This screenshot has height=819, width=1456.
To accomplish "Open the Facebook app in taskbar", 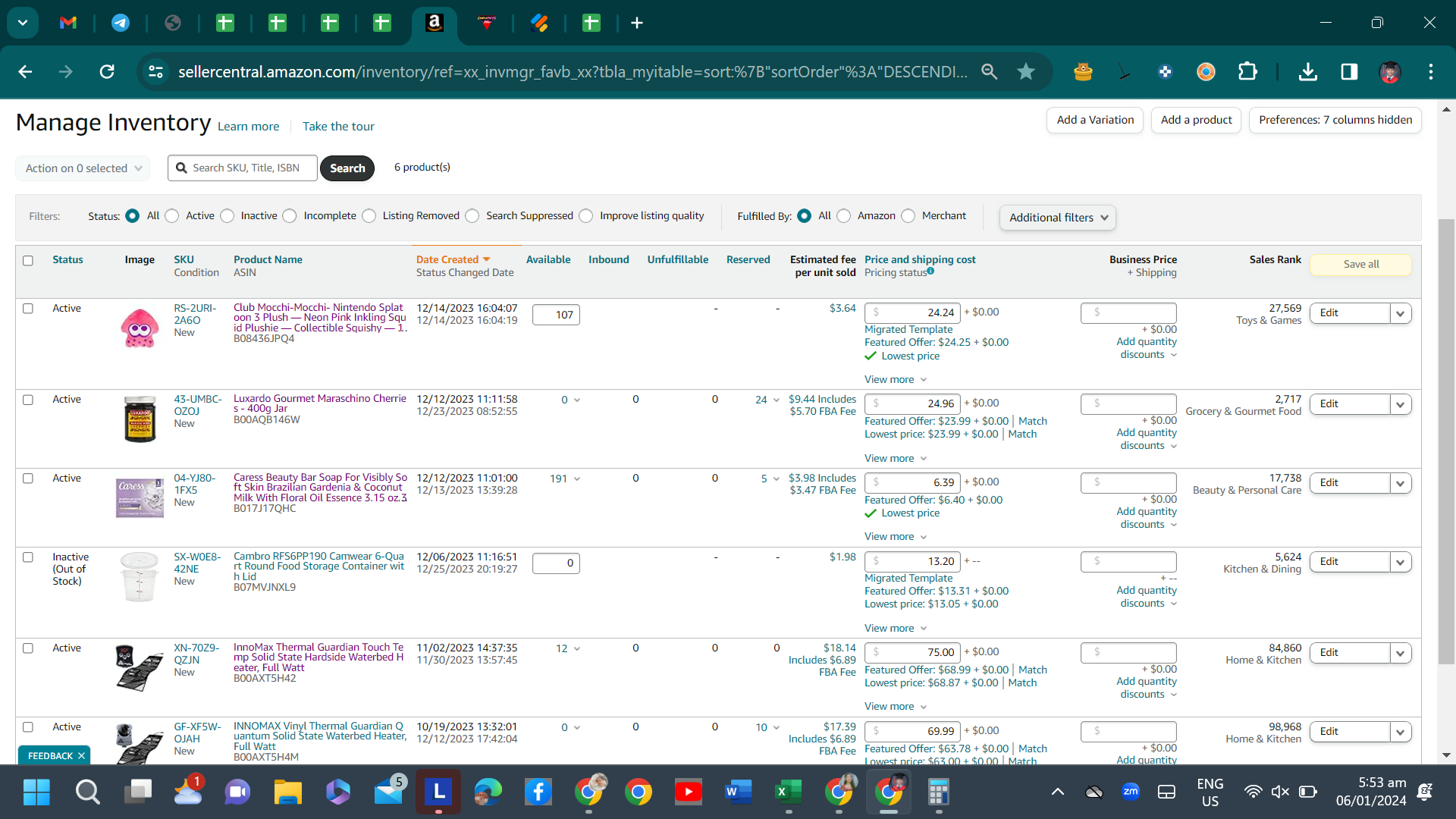I will 538,792.
